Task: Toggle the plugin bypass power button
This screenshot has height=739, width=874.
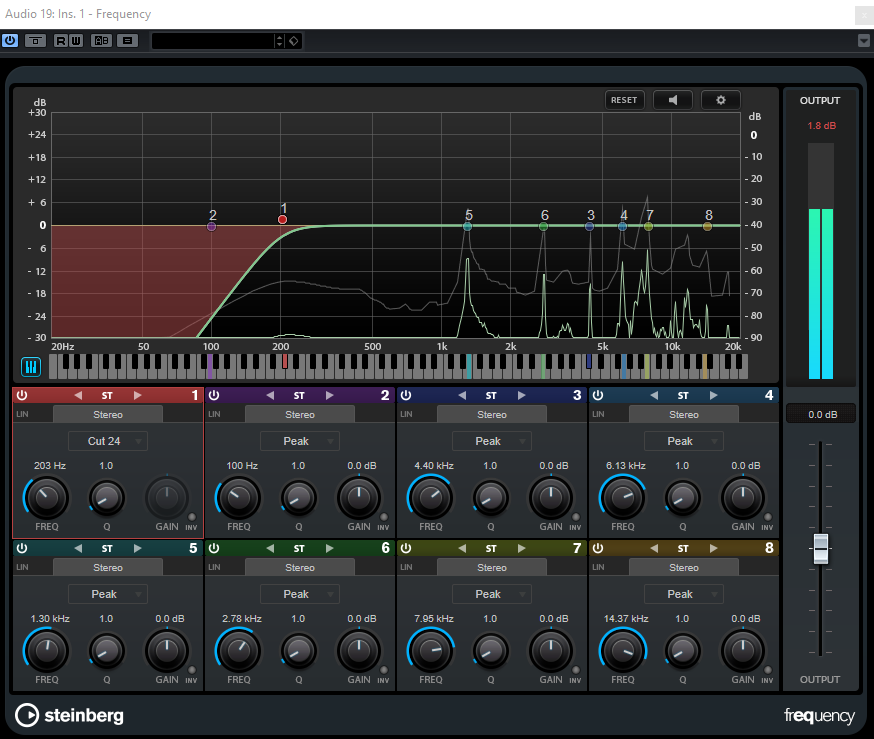Action: (x=11, y=41)
